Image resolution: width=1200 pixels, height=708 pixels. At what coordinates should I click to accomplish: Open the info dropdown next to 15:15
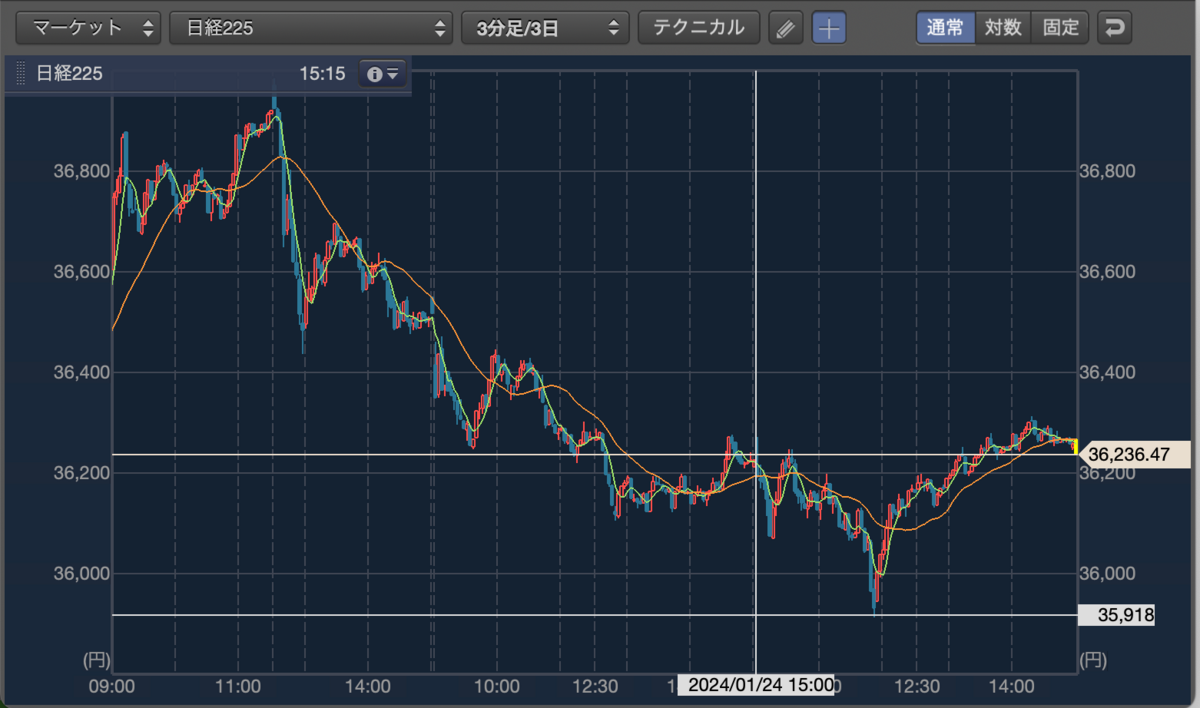click(384, 74)
